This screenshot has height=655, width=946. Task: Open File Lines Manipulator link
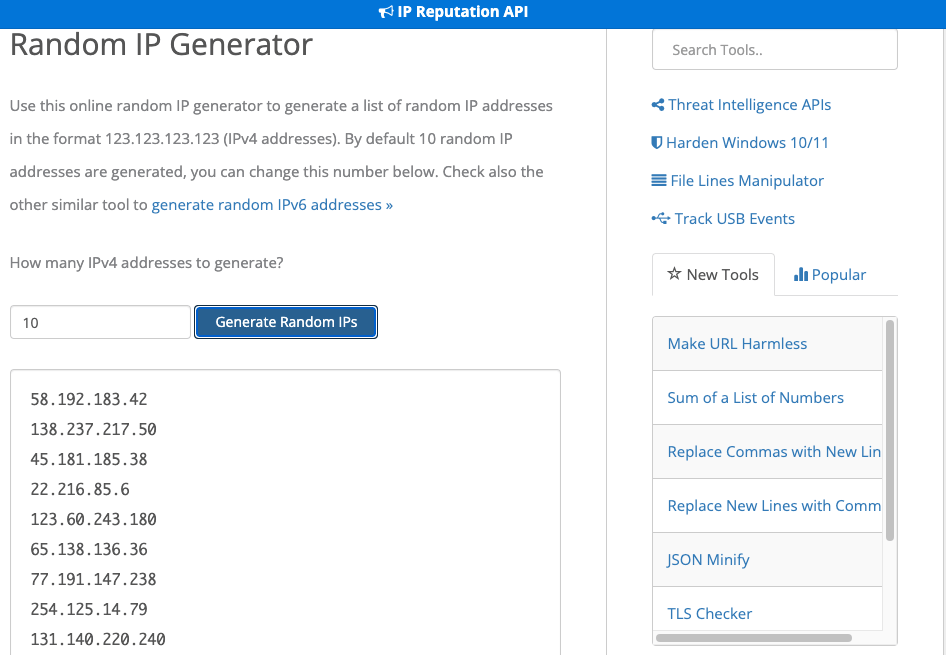click(747, 181)
